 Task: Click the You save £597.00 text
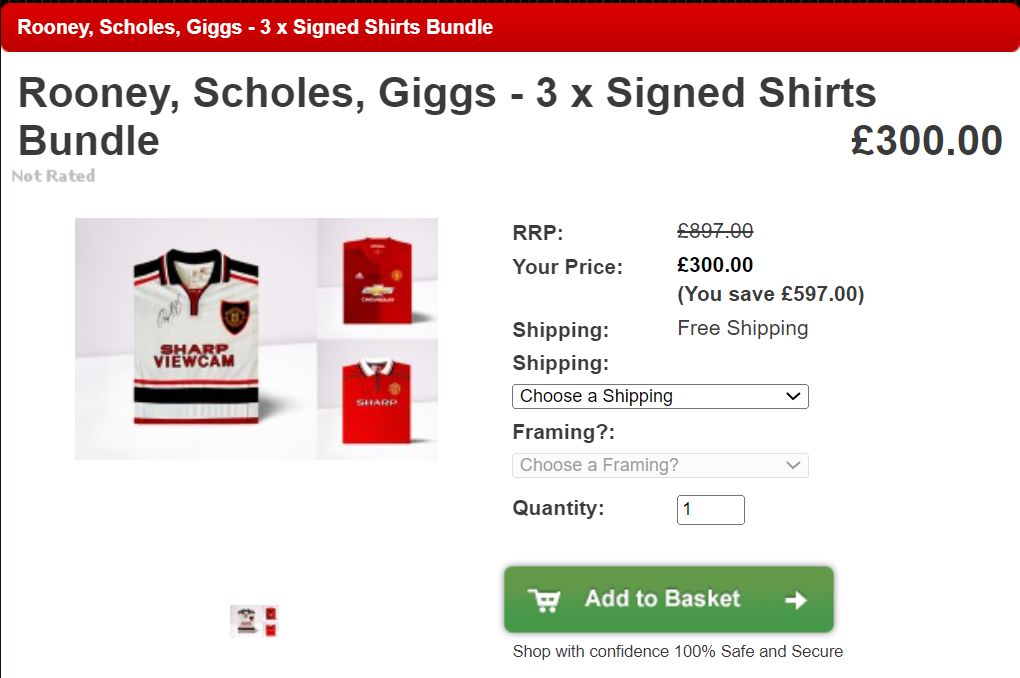770,294
